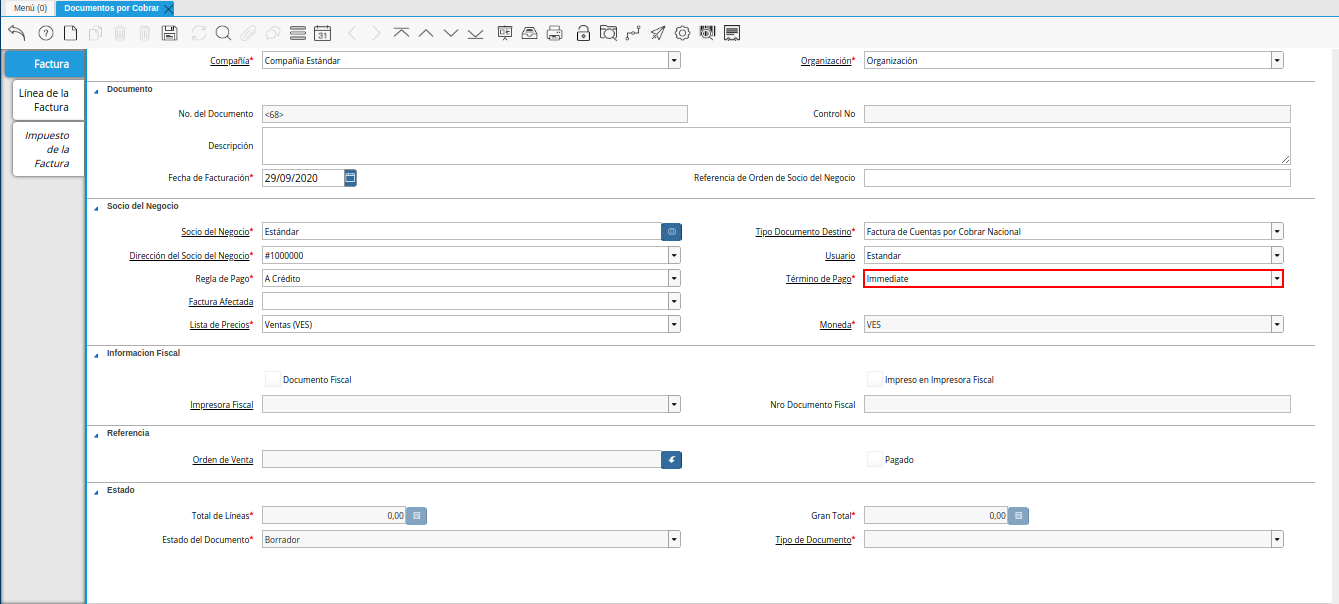
Task: Save the record using the floppy disk icon
Action: (169, 33)
